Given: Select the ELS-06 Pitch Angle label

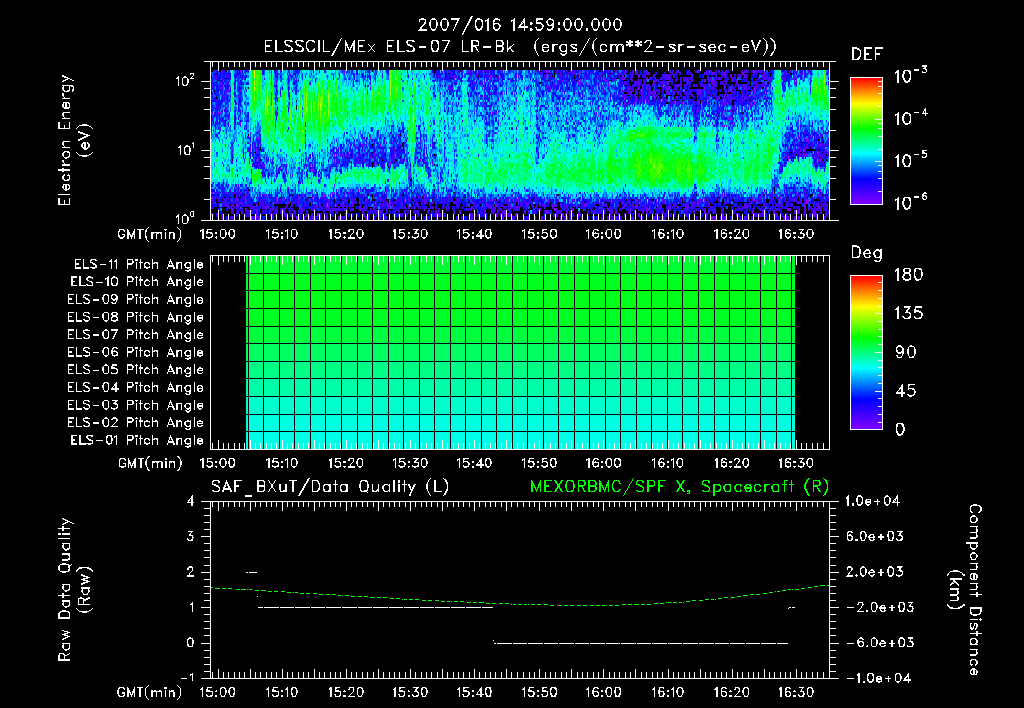Looking at the screenshot, I should pos(135,352).
